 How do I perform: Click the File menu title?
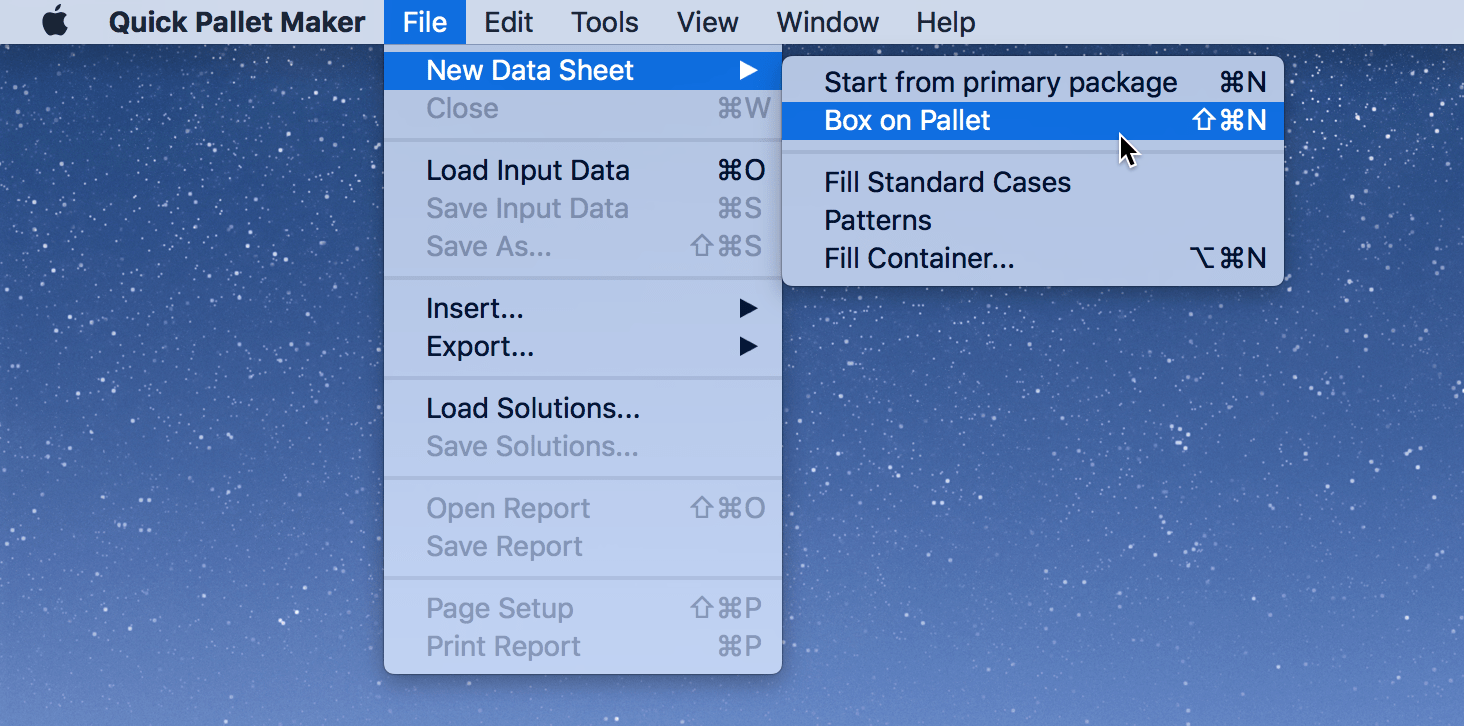[x=425, y=22]
